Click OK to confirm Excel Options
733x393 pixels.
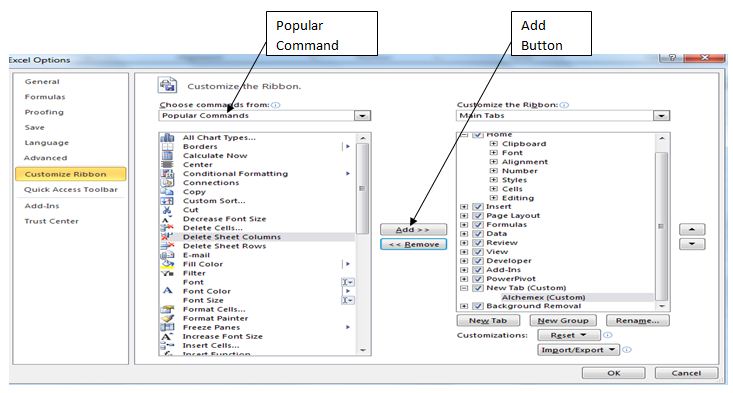tap(614, 373)
